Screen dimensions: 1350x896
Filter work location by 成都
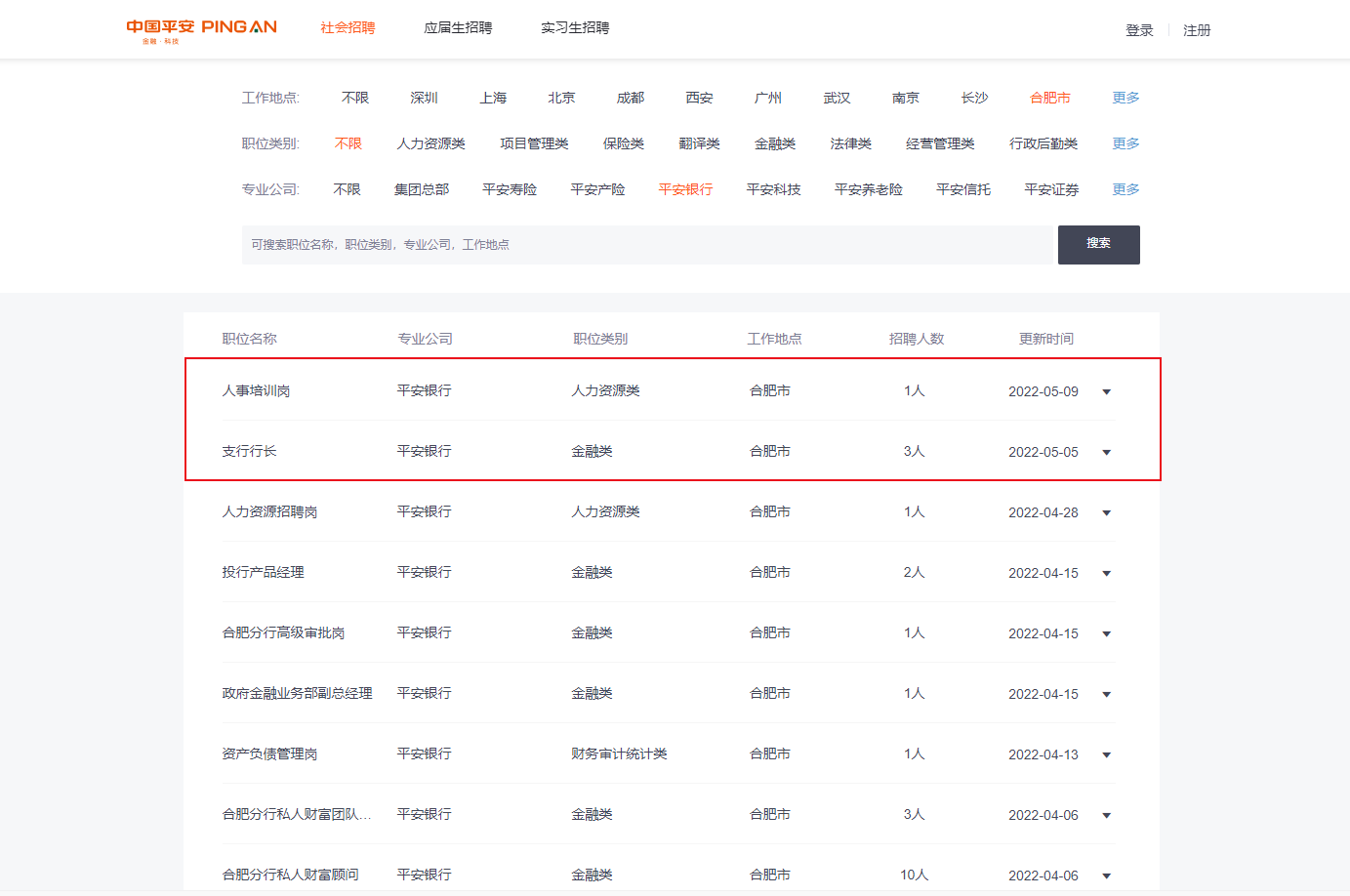[x=631, y=98]
